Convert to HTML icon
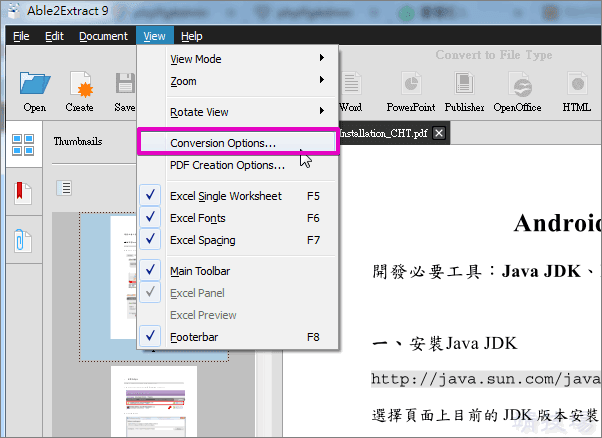This screenshot has width=602, height=438. pos(577,83)
